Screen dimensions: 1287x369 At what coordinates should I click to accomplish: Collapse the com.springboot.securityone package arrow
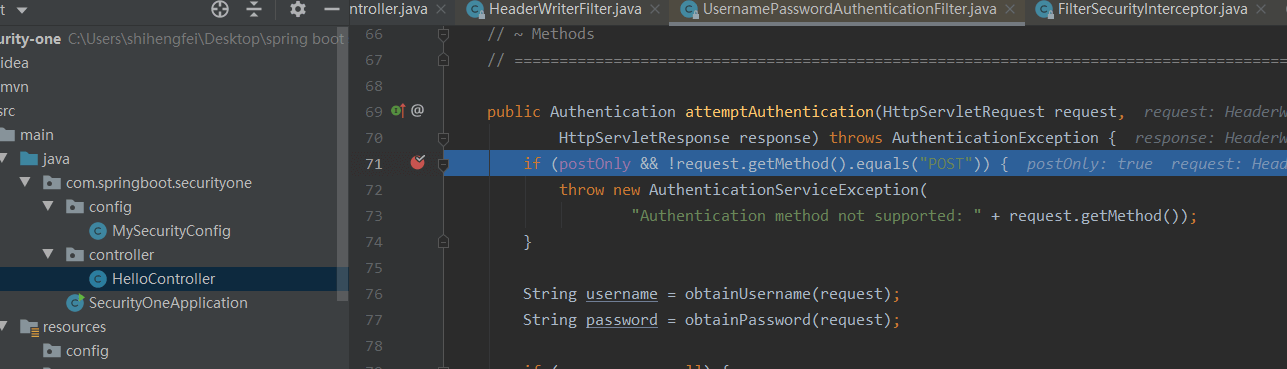coord(26,183)
